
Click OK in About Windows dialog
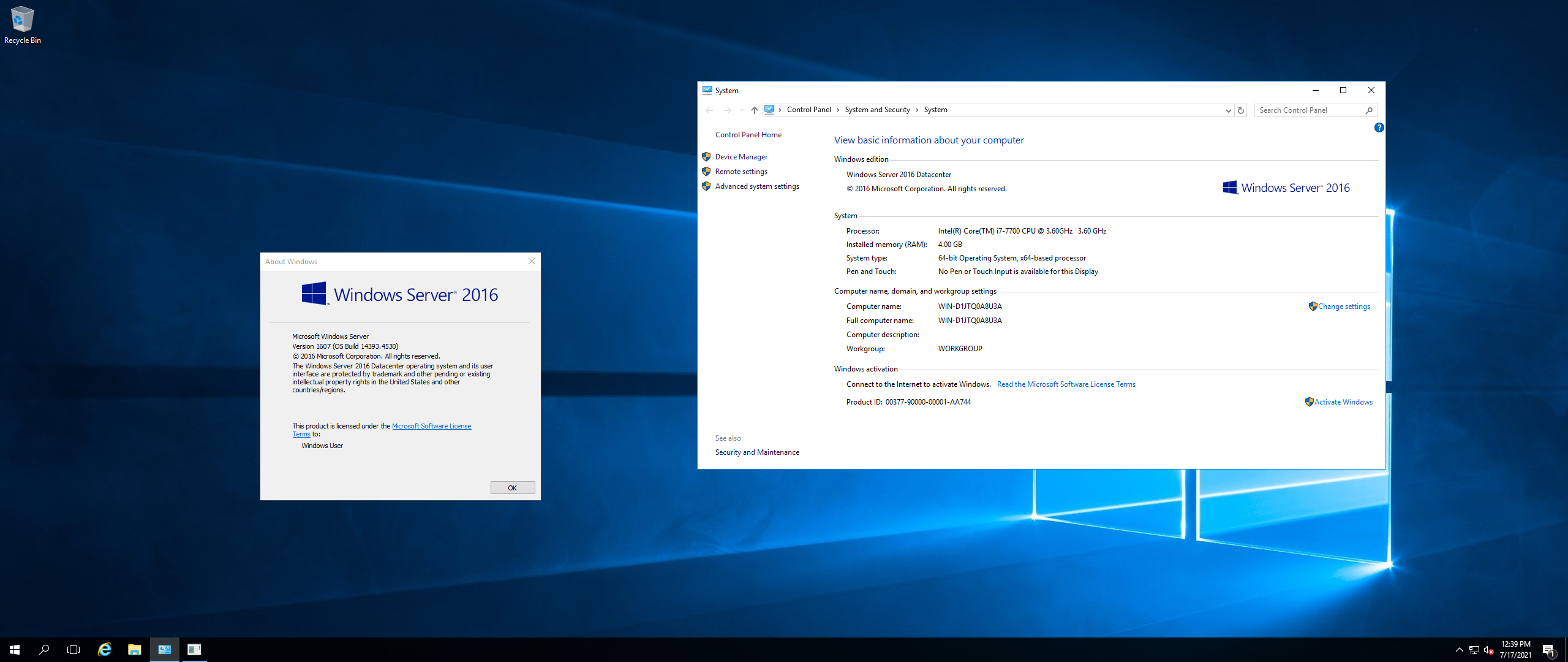pyautogui.click(x=513, y=488)
